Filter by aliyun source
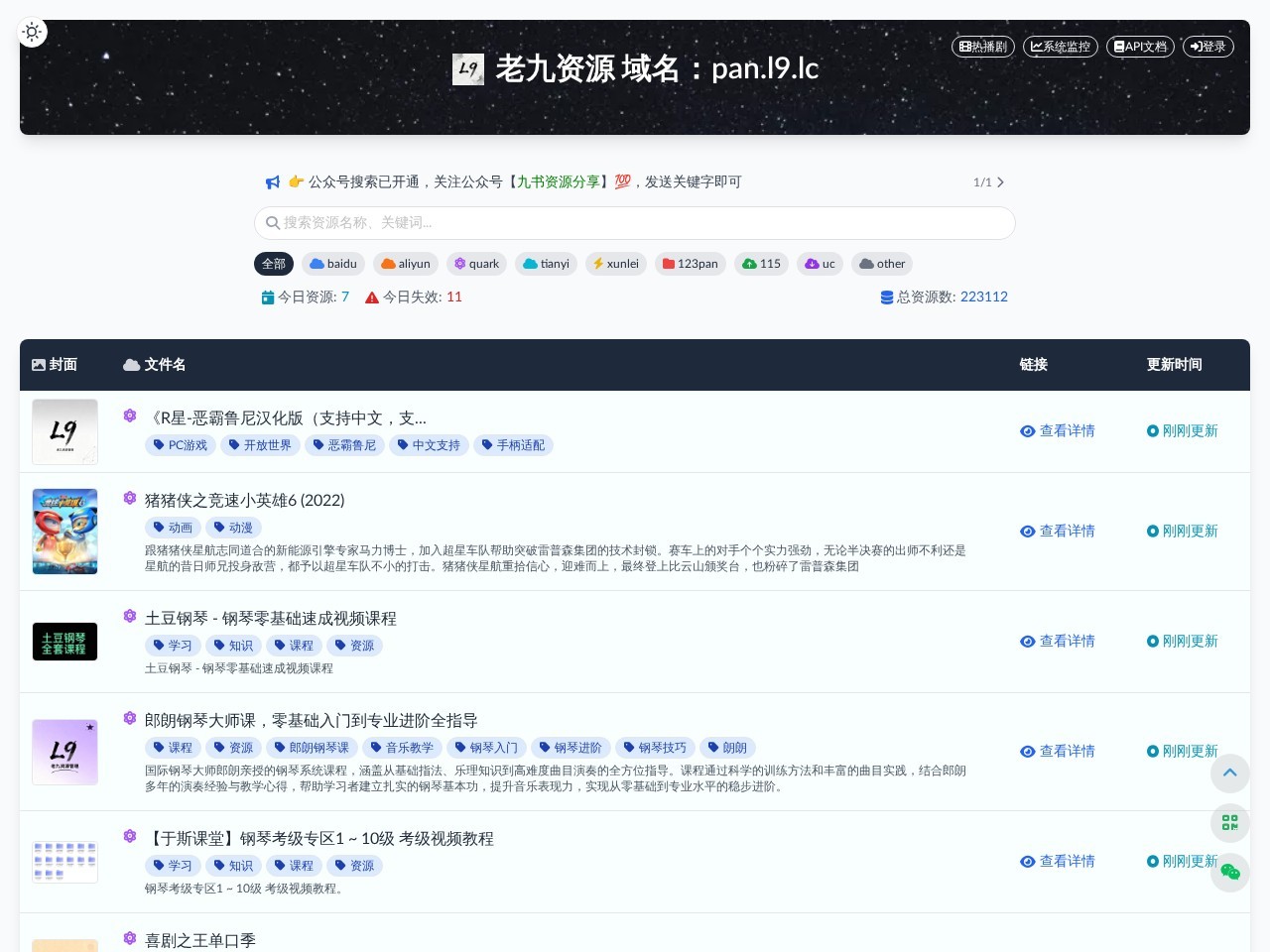This screenshot has width=1270, height=952. click(x=406, y=264)
